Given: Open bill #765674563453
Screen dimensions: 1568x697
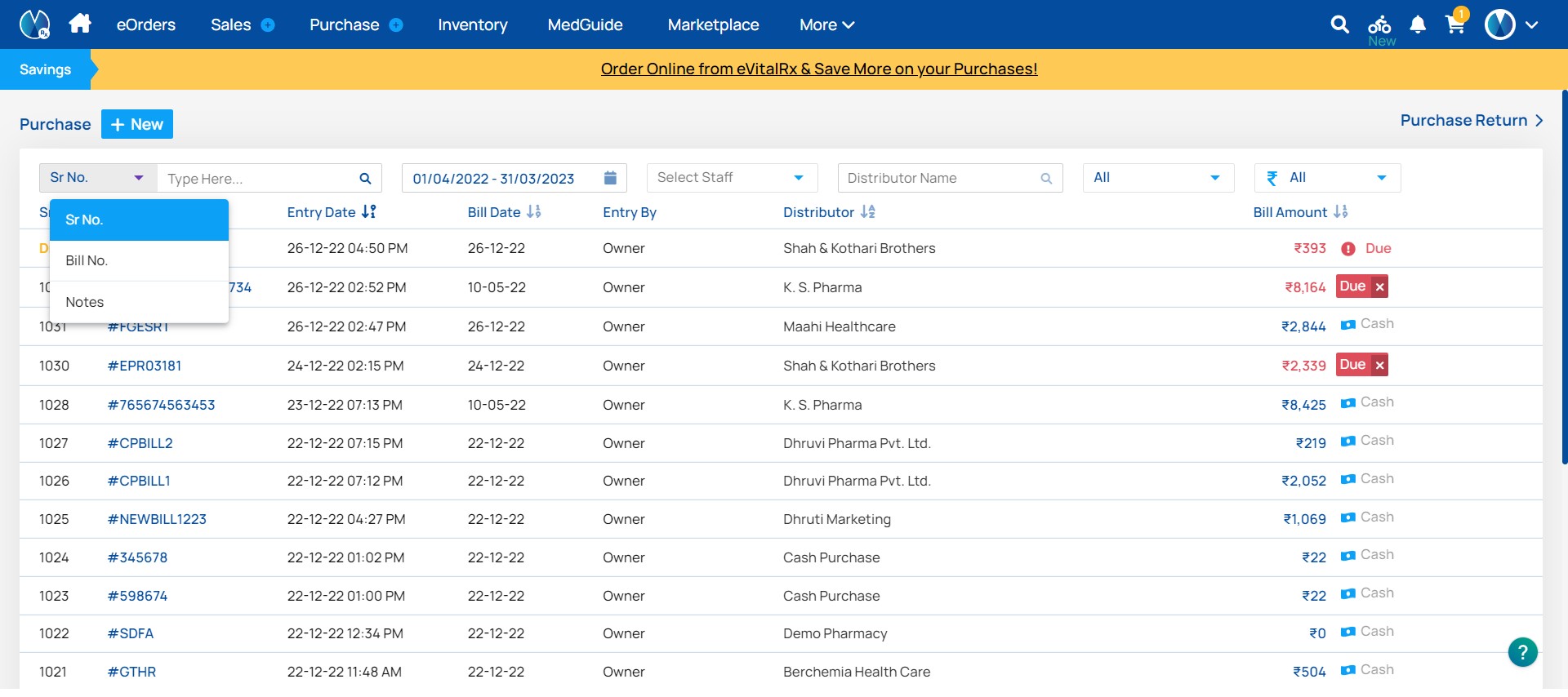Looking at the screenshot, I should click(162, 405).
